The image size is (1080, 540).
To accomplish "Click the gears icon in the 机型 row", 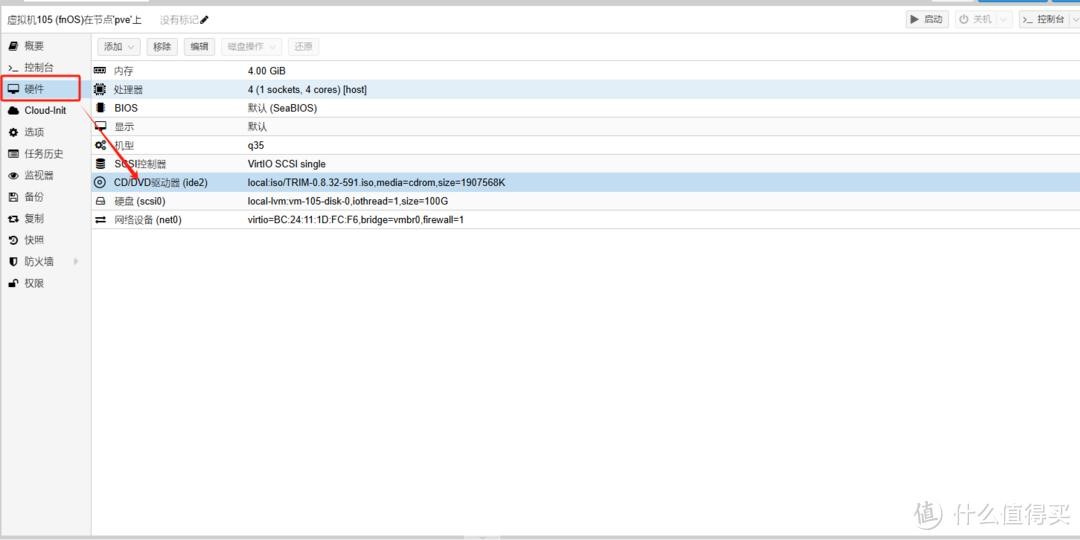I will pyautogui.click(x=100, y=145).
